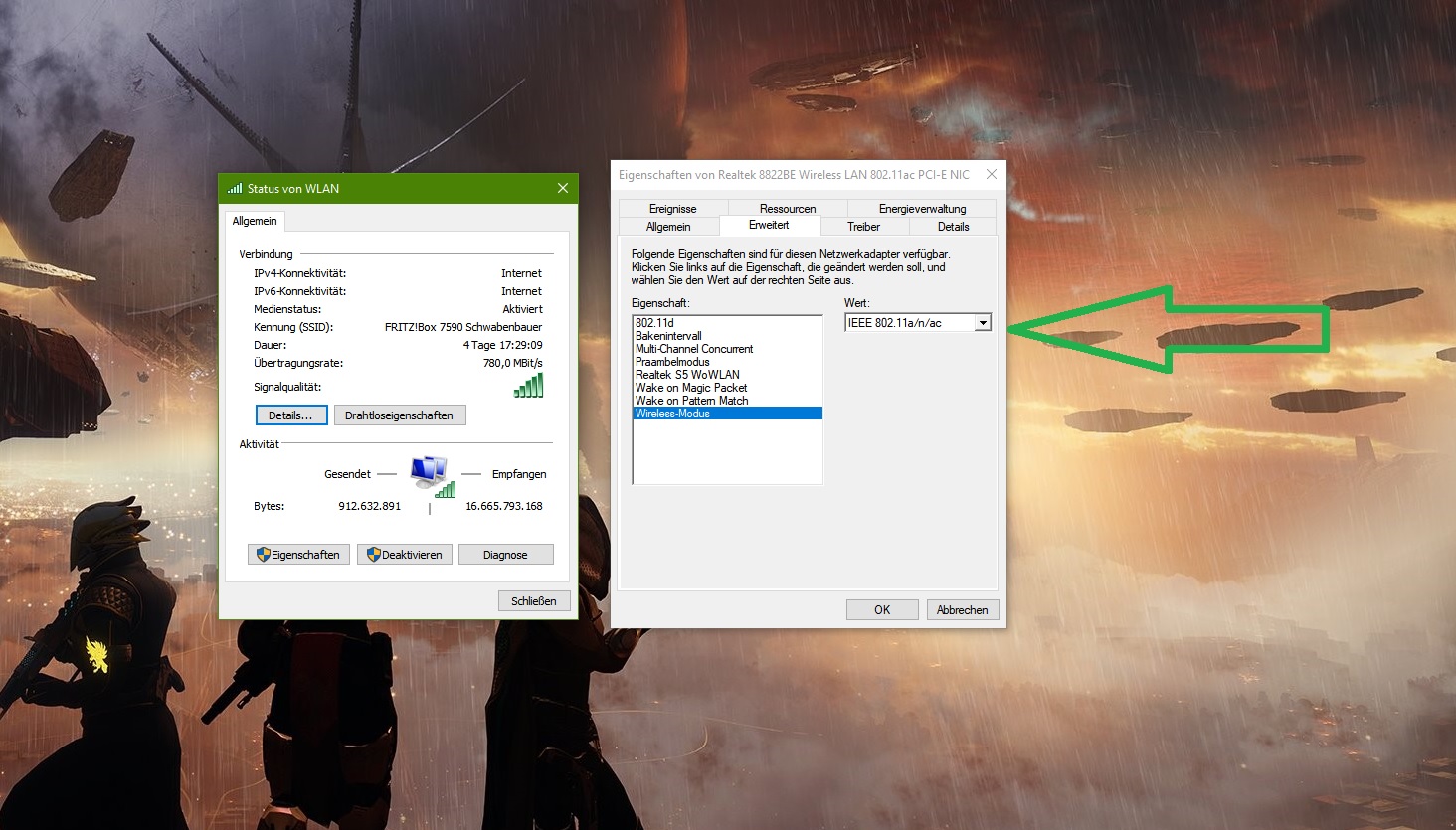The image size is (1456, 830).
Task: Select the Allgemein tab in WLAN status window
Action: pyautogui.click(x=255, y=221)
